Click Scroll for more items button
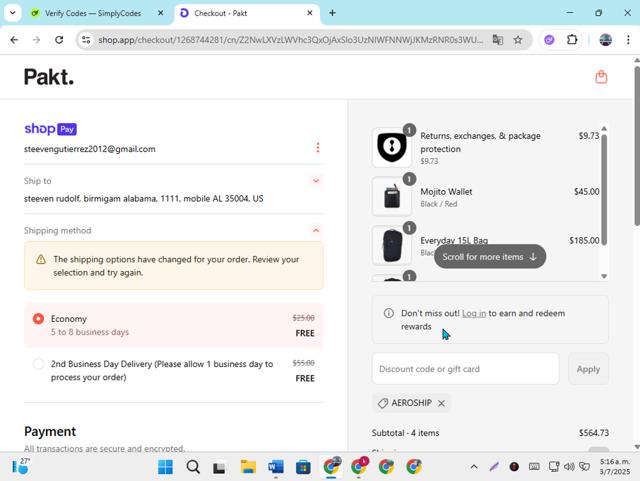 490,256
